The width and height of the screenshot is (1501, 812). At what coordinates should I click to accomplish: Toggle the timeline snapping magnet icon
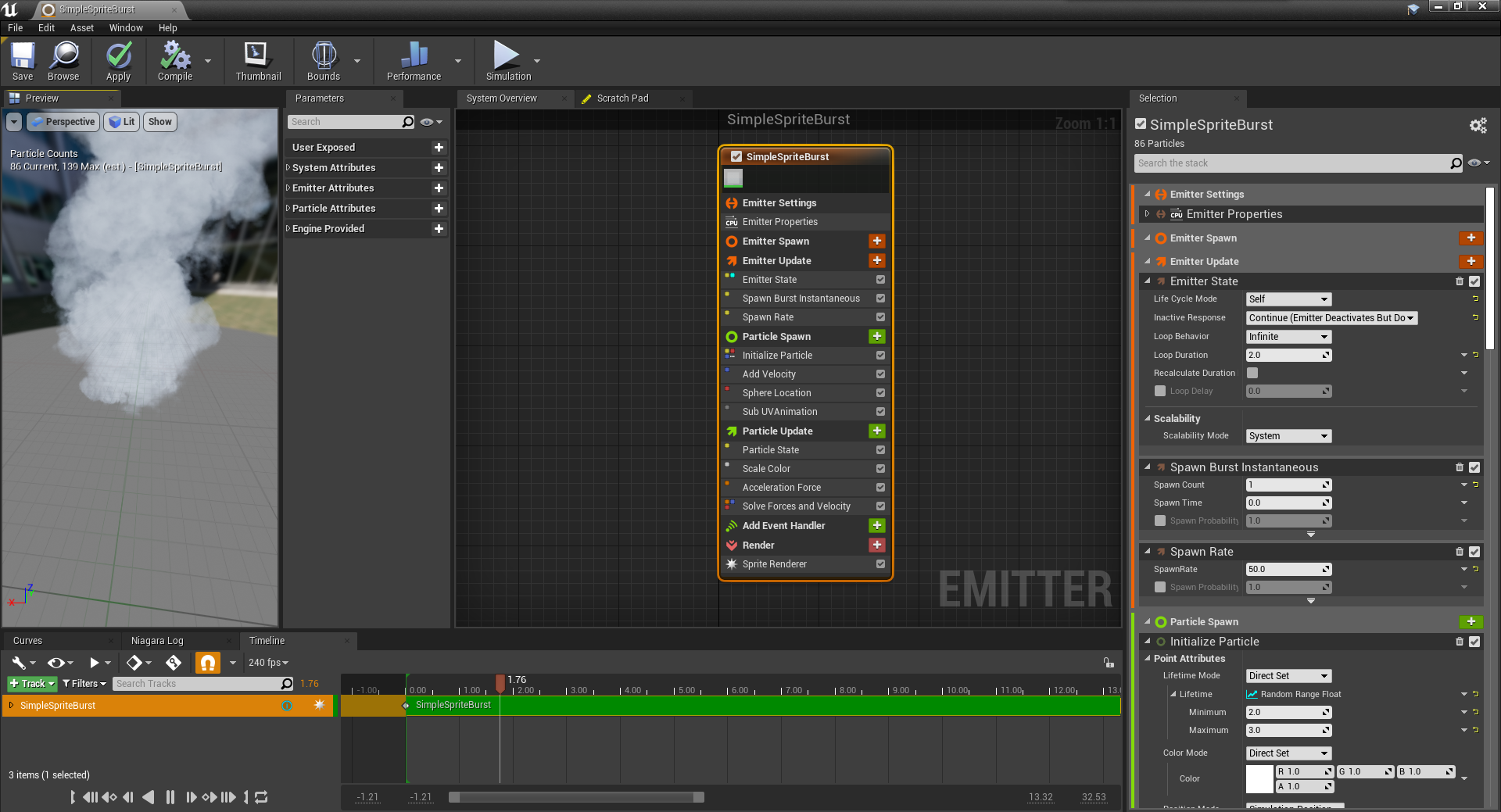(x=208, y=663)
